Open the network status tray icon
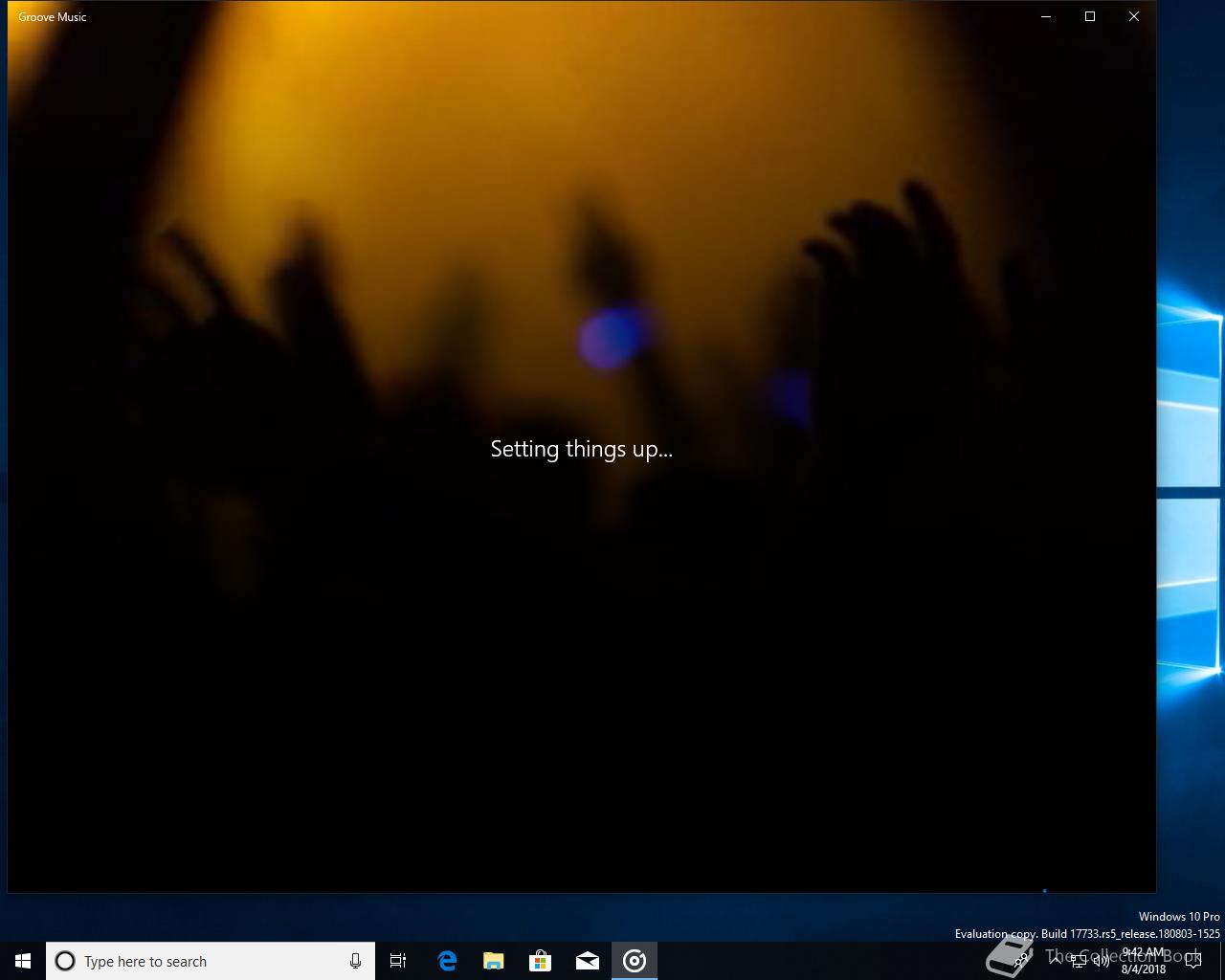 (x=1079, y=961)
